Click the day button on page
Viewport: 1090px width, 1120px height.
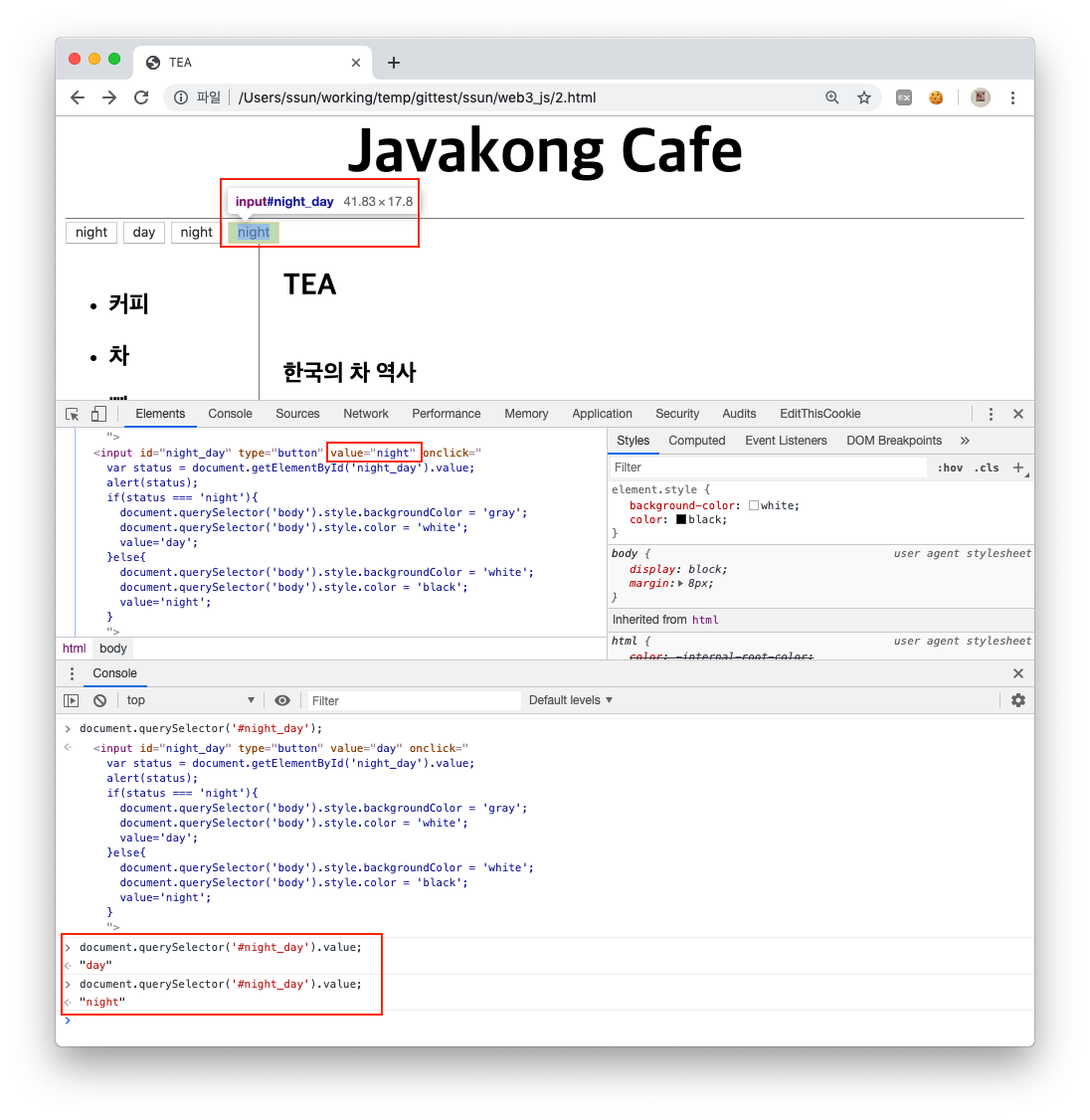pos(143,233)
